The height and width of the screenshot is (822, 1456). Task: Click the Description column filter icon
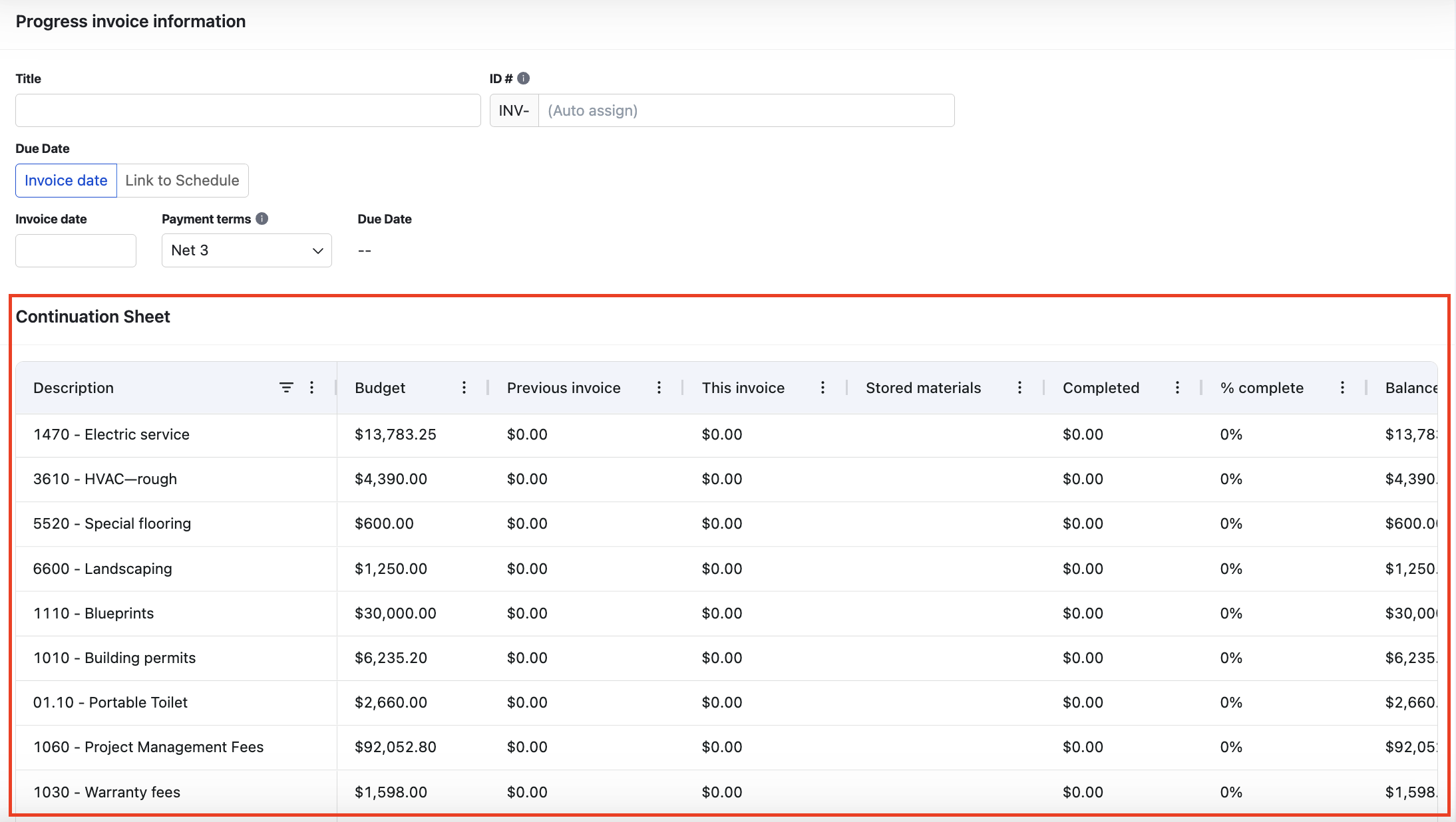[286, 388]
